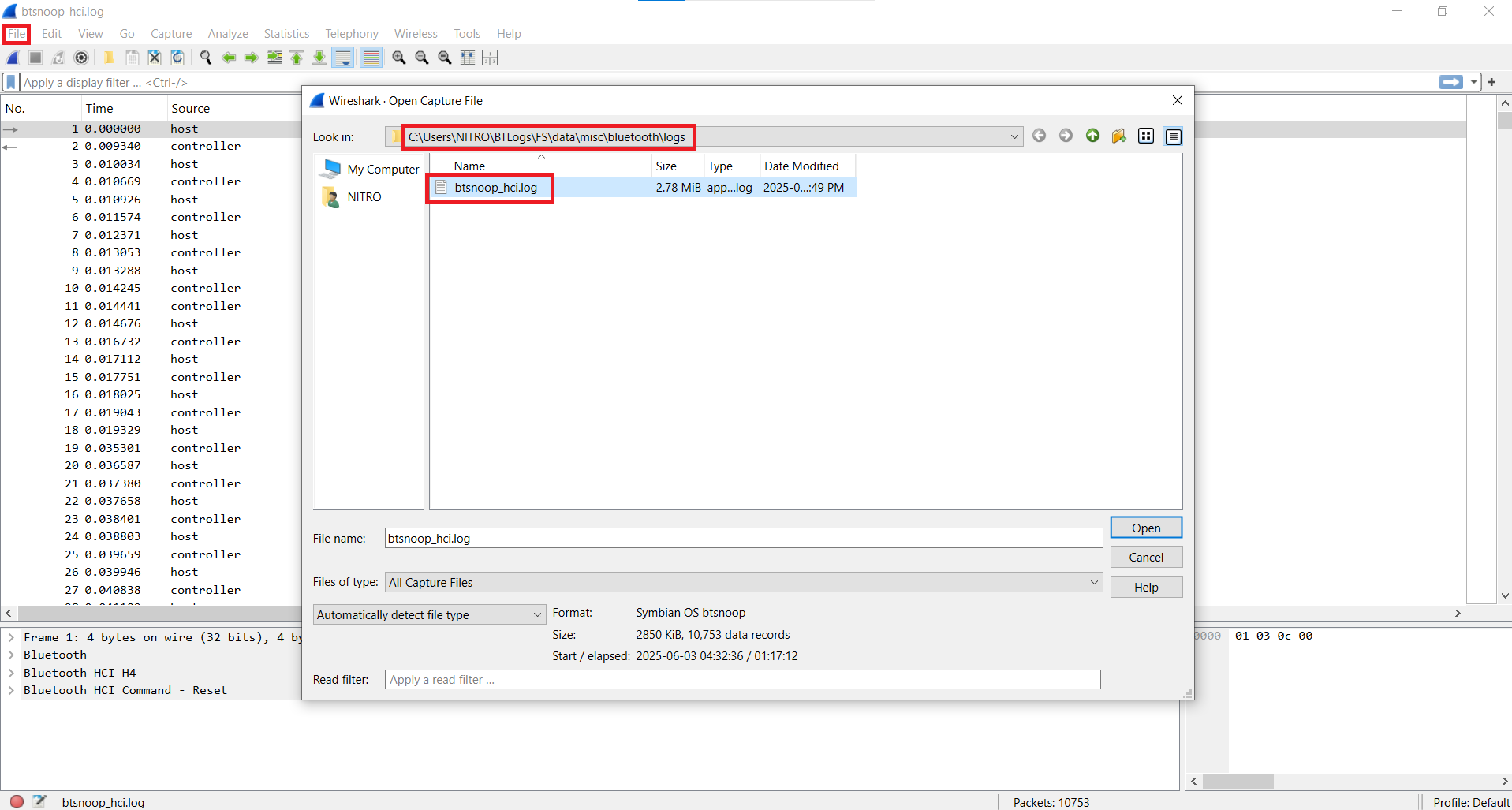
Task: Click the save capture file icon
Action: click(x=133, y=58)
